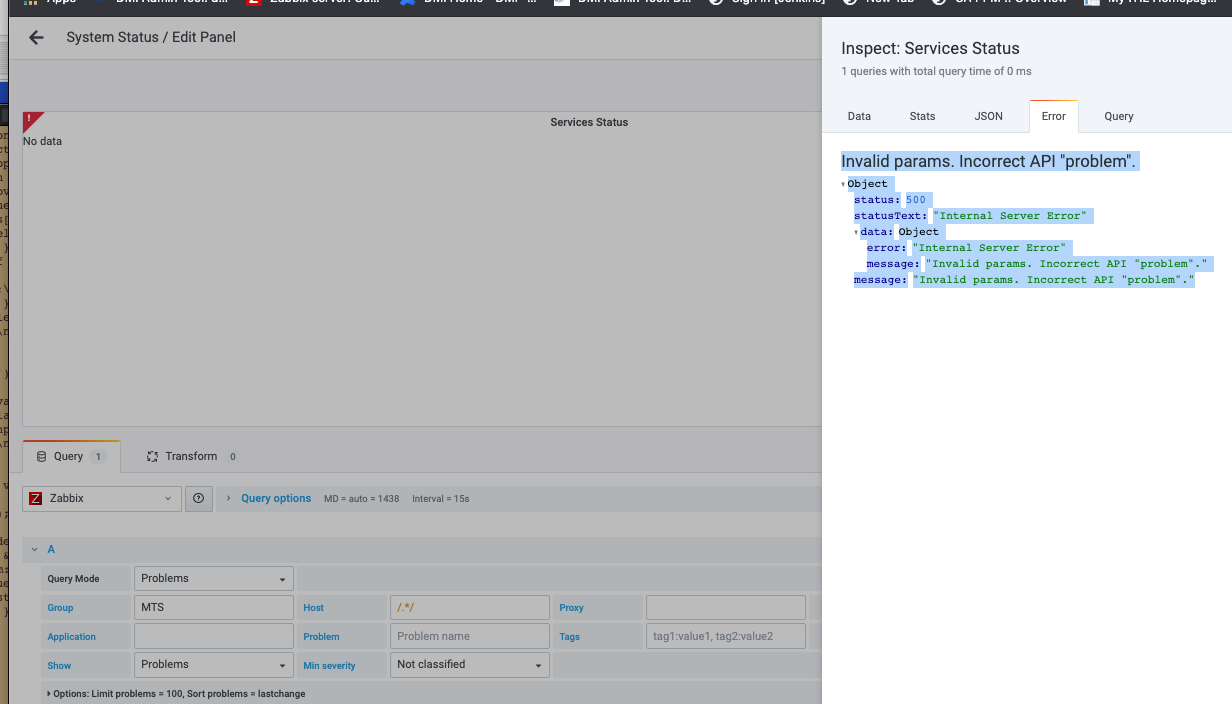The height and width of the screenshot is (704, 1232).
Task: Open the Zabbix data source dropdown
Action: (102, 498)
